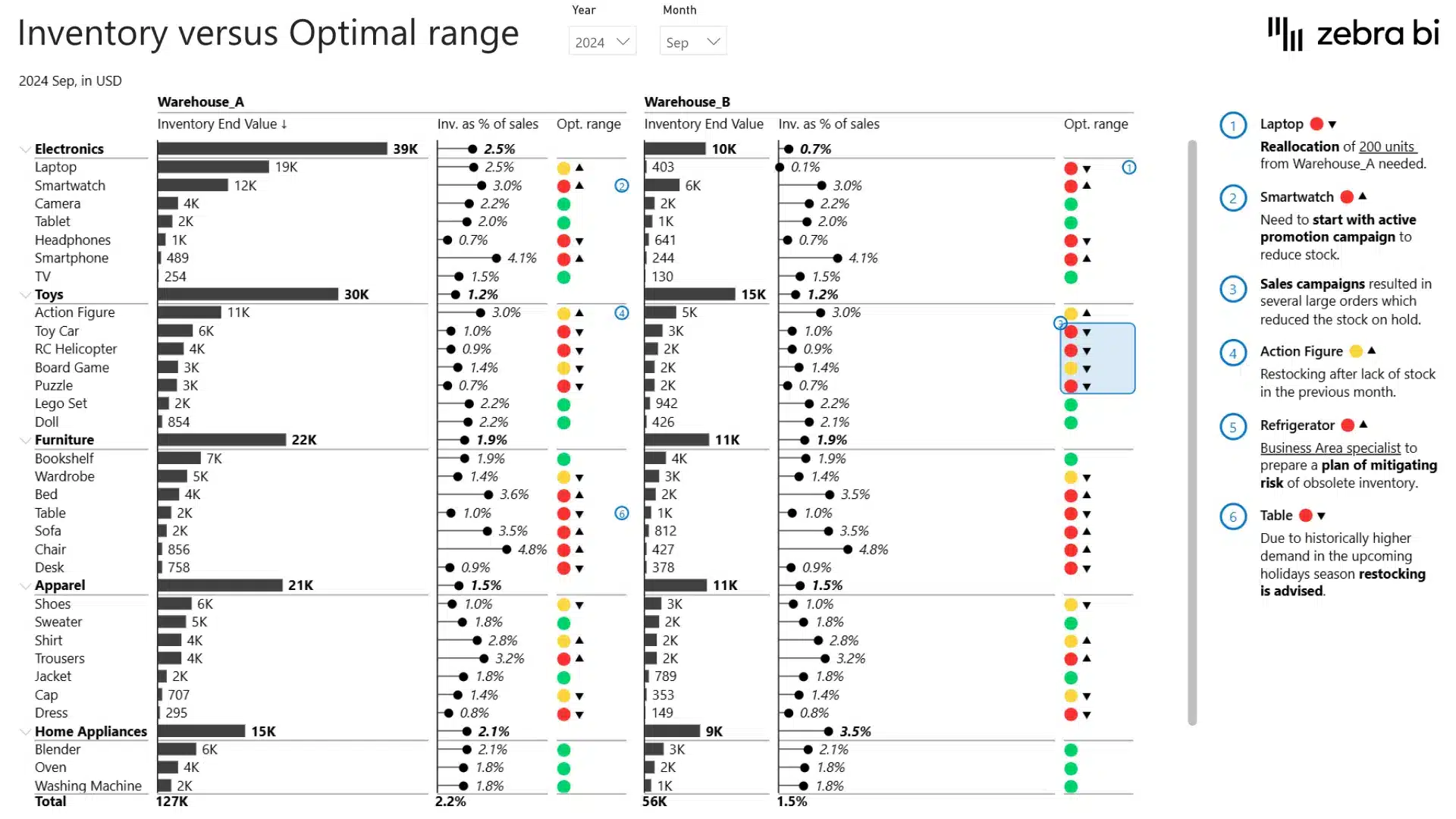Click the scrollbar beside the comments panel
Viewport: 1456px width, 819px height.
click(x=1191, y=425)
